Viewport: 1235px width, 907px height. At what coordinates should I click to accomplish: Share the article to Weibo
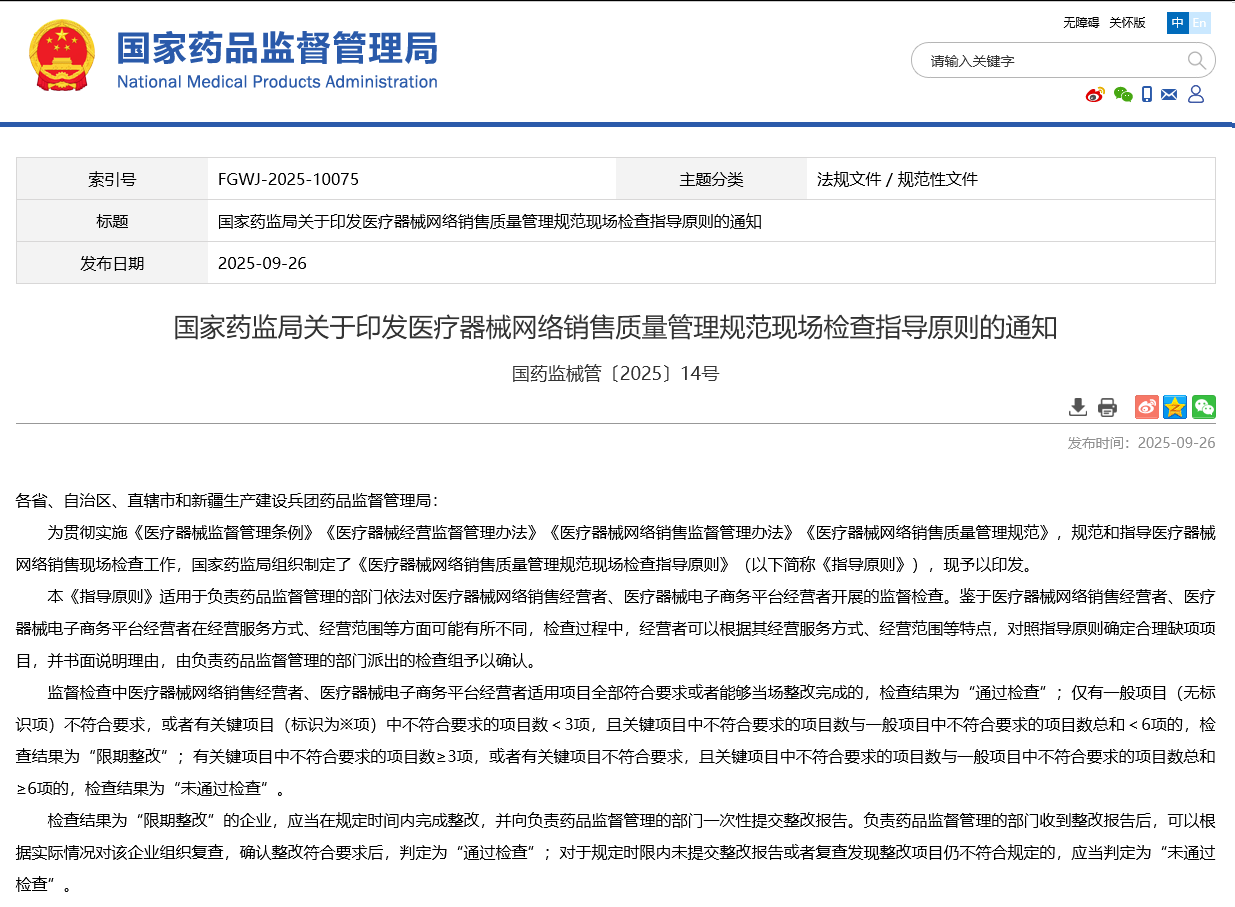(x=1146, y=407)
